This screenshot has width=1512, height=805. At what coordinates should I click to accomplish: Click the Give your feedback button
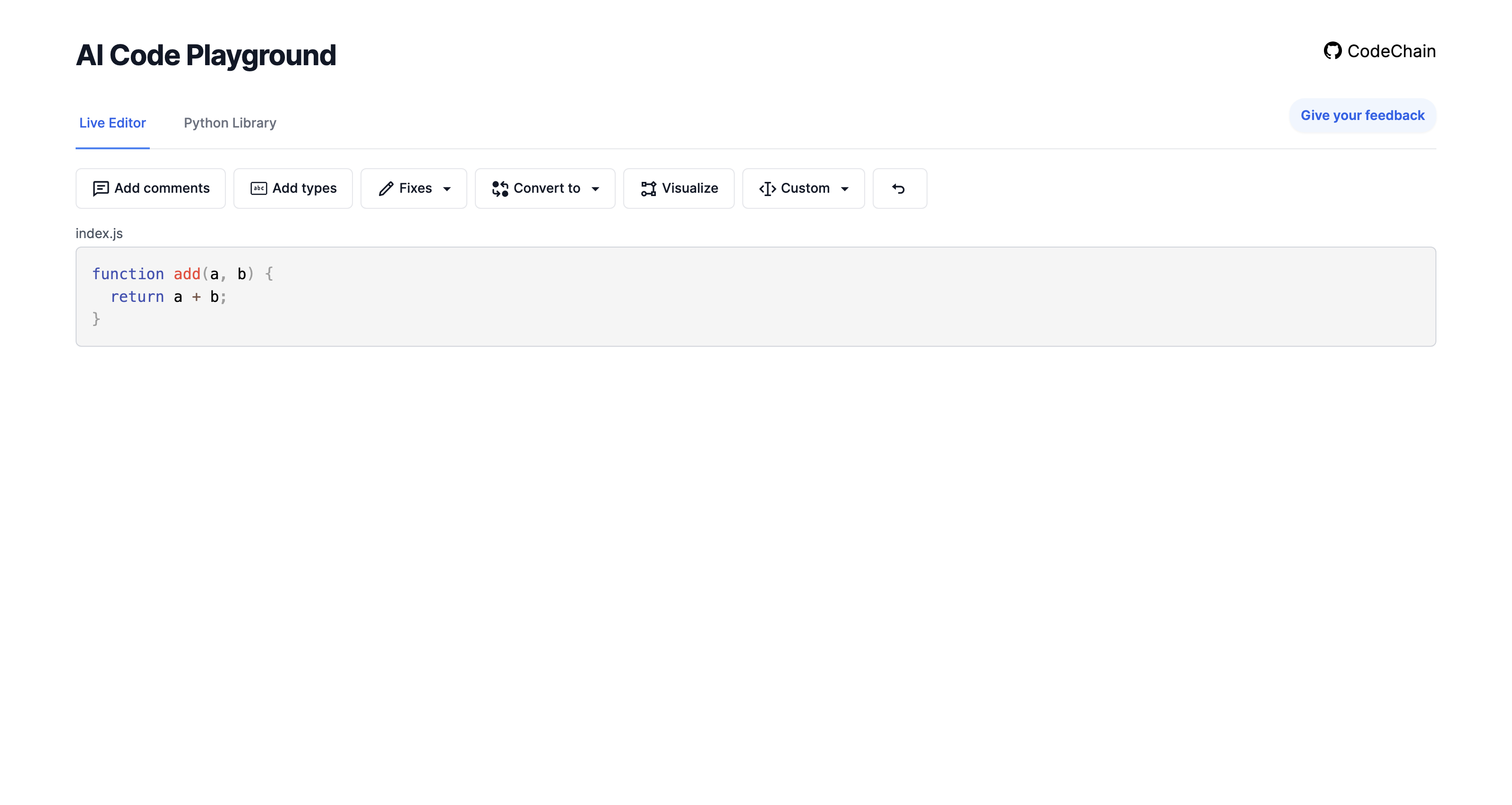coord(1362,116)
